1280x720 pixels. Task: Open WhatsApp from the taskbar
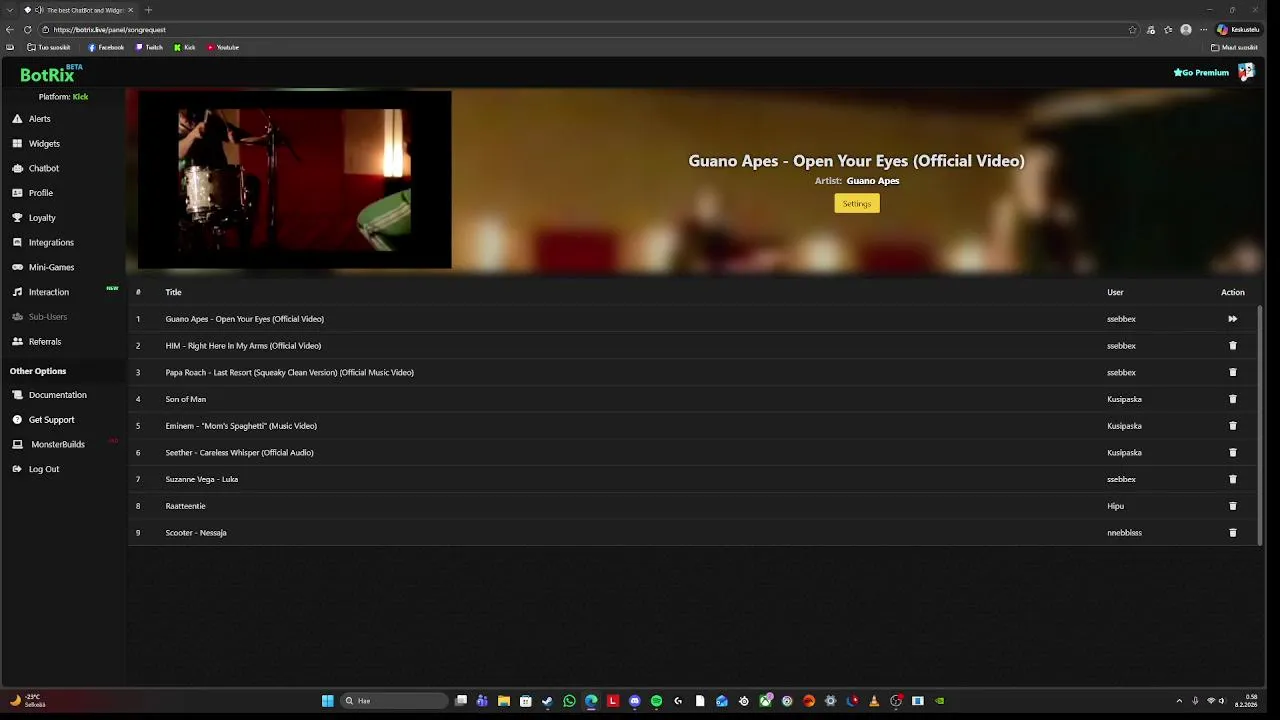tap(569, 701)
